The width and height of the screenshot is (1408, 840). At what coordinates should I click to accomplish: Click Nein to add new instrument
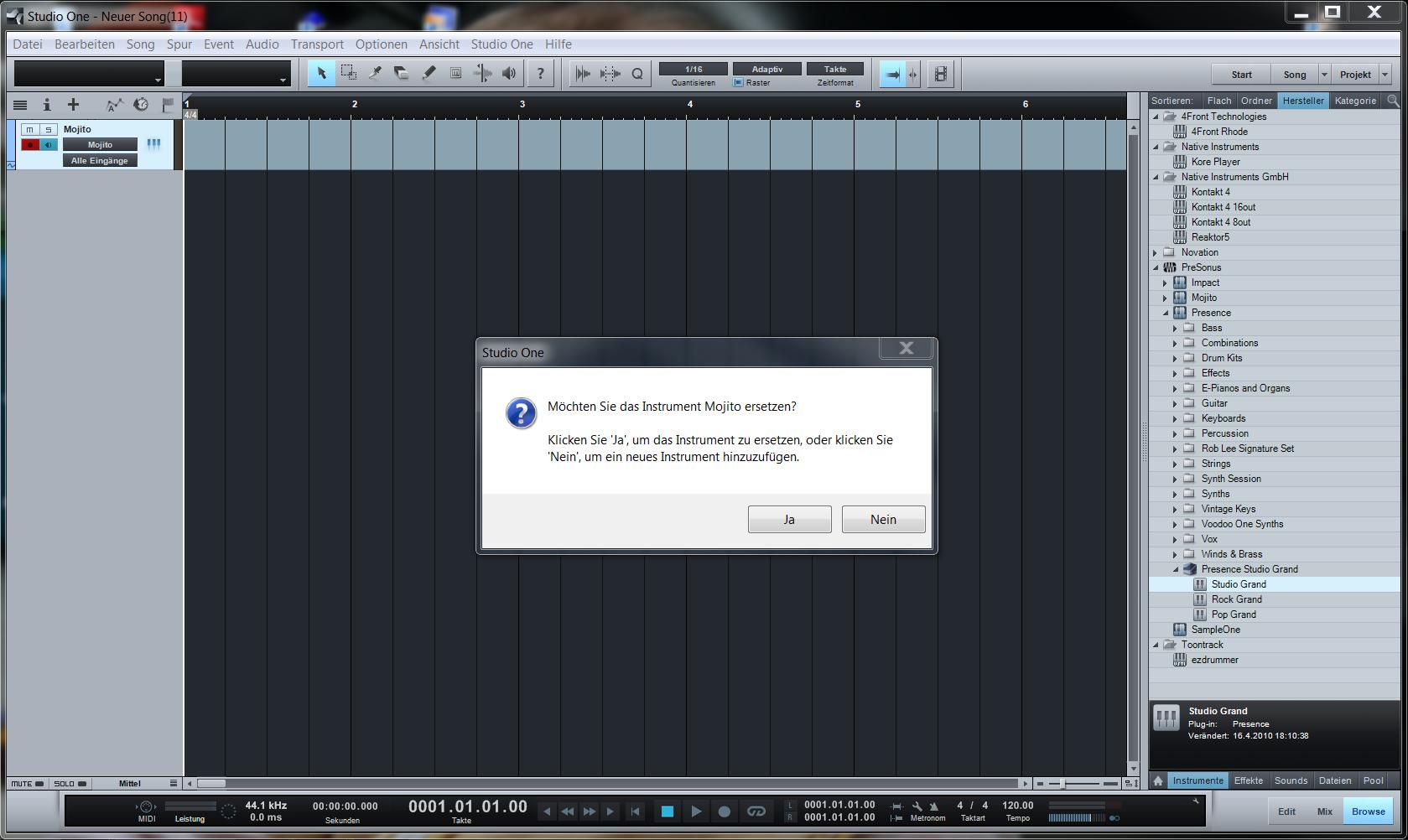(883, 520)
